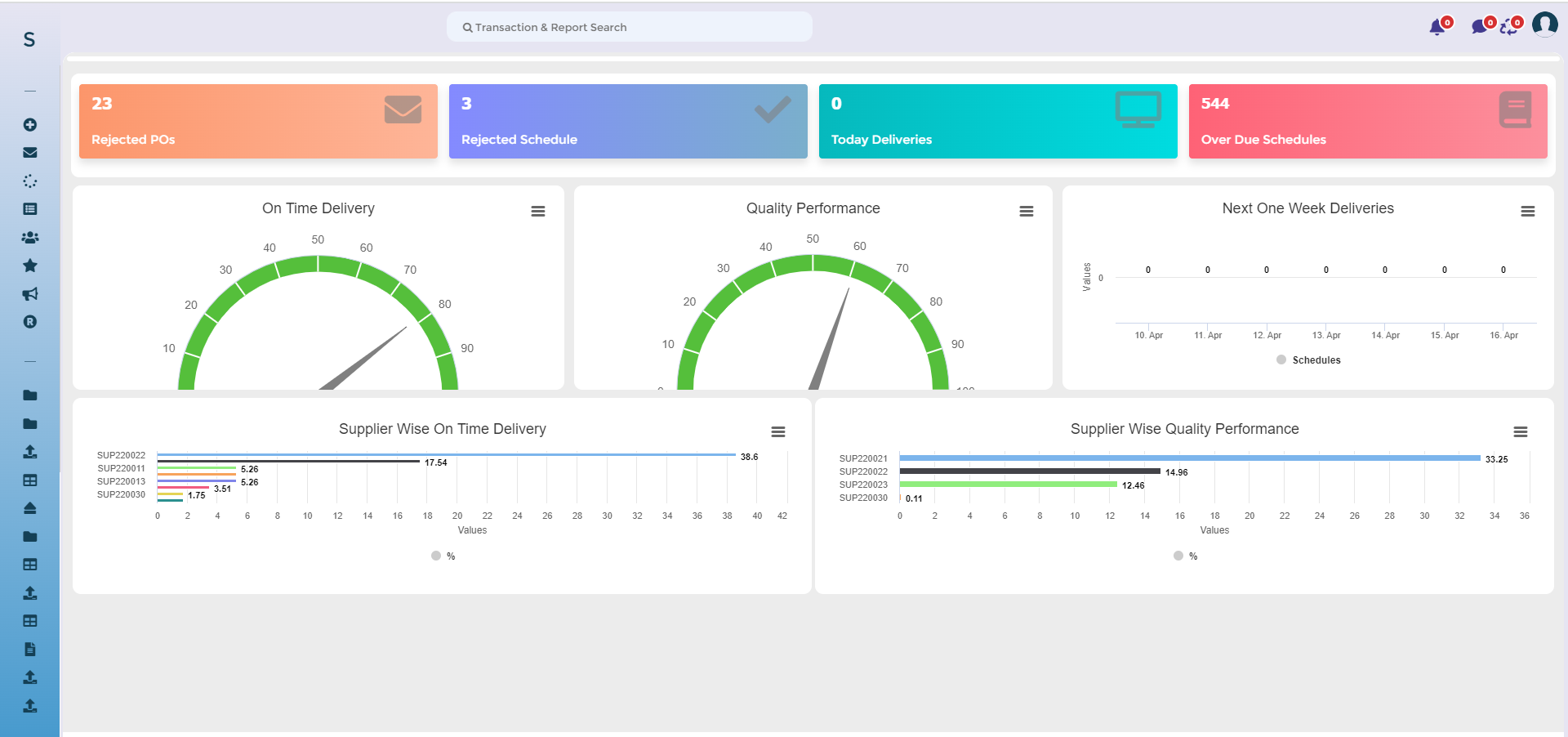Click monitor icon on Today Deliveries card
Viewport: 1568px width, 737px height.
1138,109
